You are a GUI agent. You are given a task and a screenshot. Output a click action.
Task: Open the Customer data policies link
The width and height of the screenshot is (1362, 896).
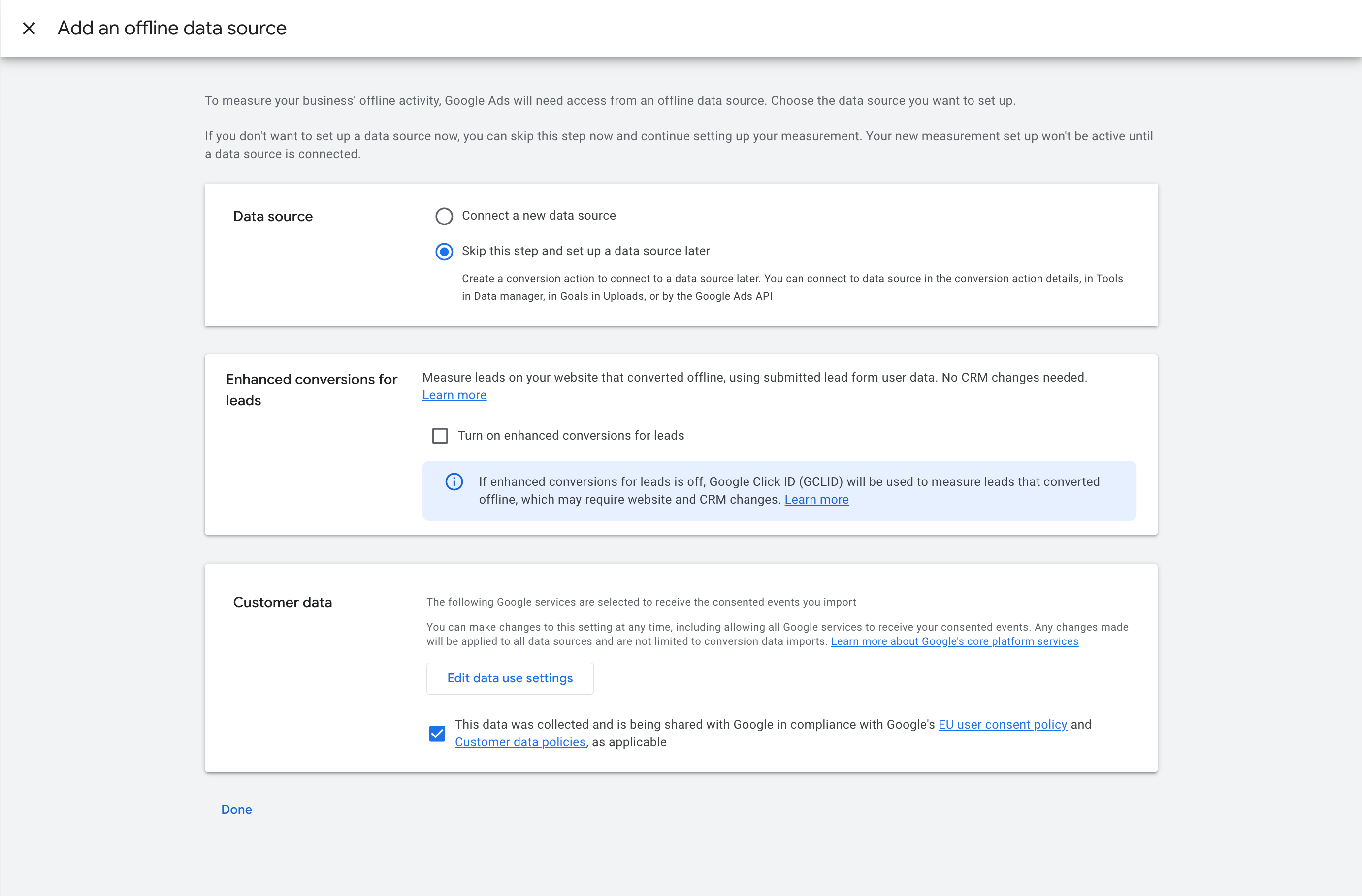click(x=519, y=742)
